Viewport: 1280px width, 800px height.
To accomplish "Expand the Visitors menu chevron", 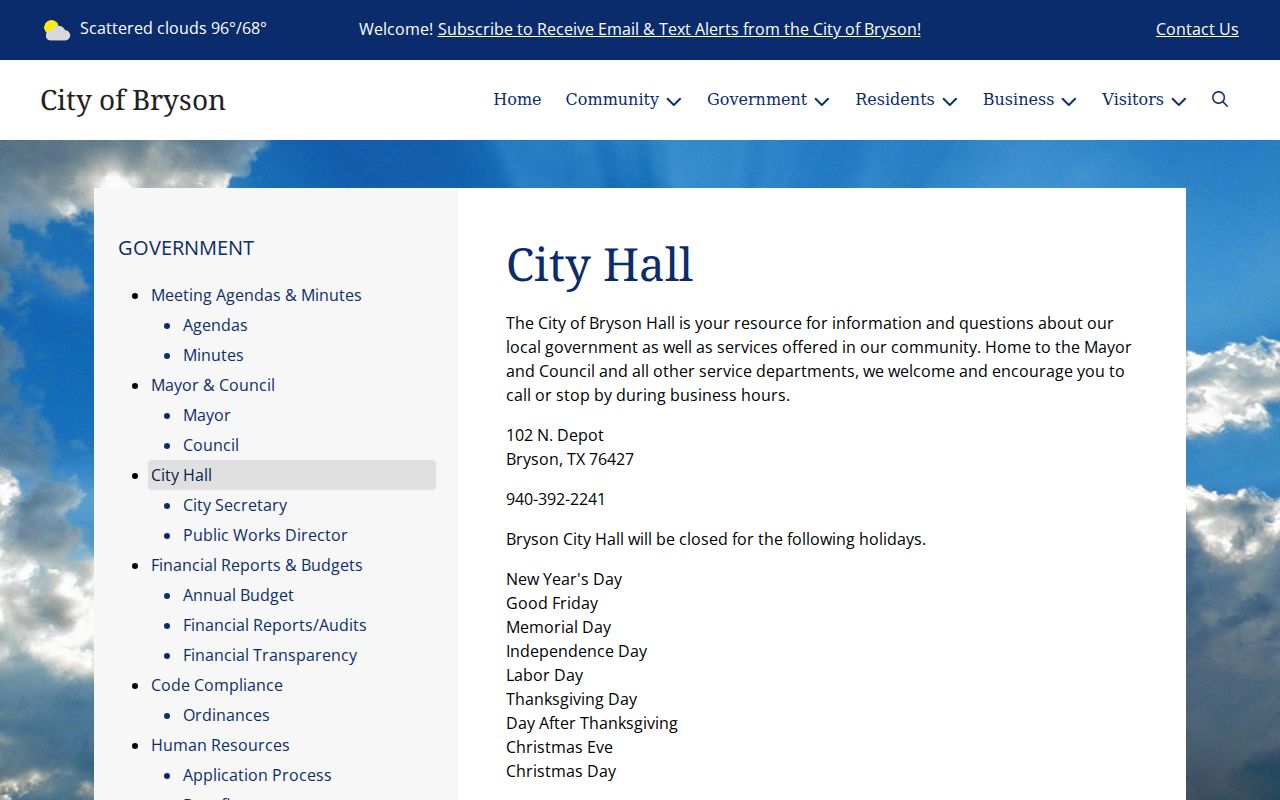I will pyautogui.click(x=1179, y=101).
